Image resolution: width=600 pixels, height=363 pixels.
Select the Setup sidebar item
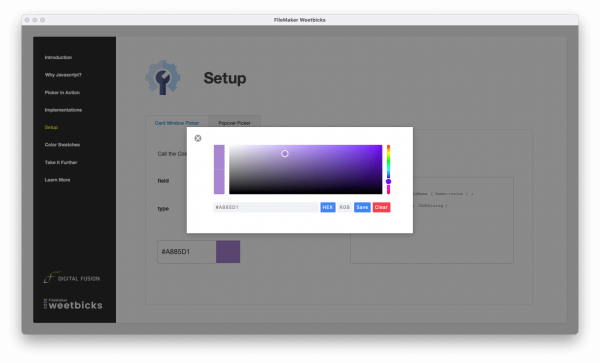click(51, 127)
